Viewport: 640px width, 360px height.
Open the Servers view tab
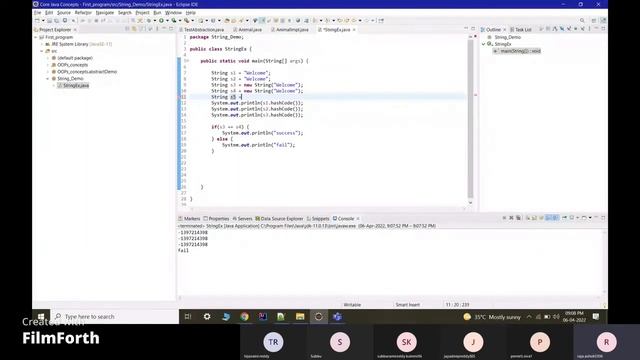[x=242, y=219]
